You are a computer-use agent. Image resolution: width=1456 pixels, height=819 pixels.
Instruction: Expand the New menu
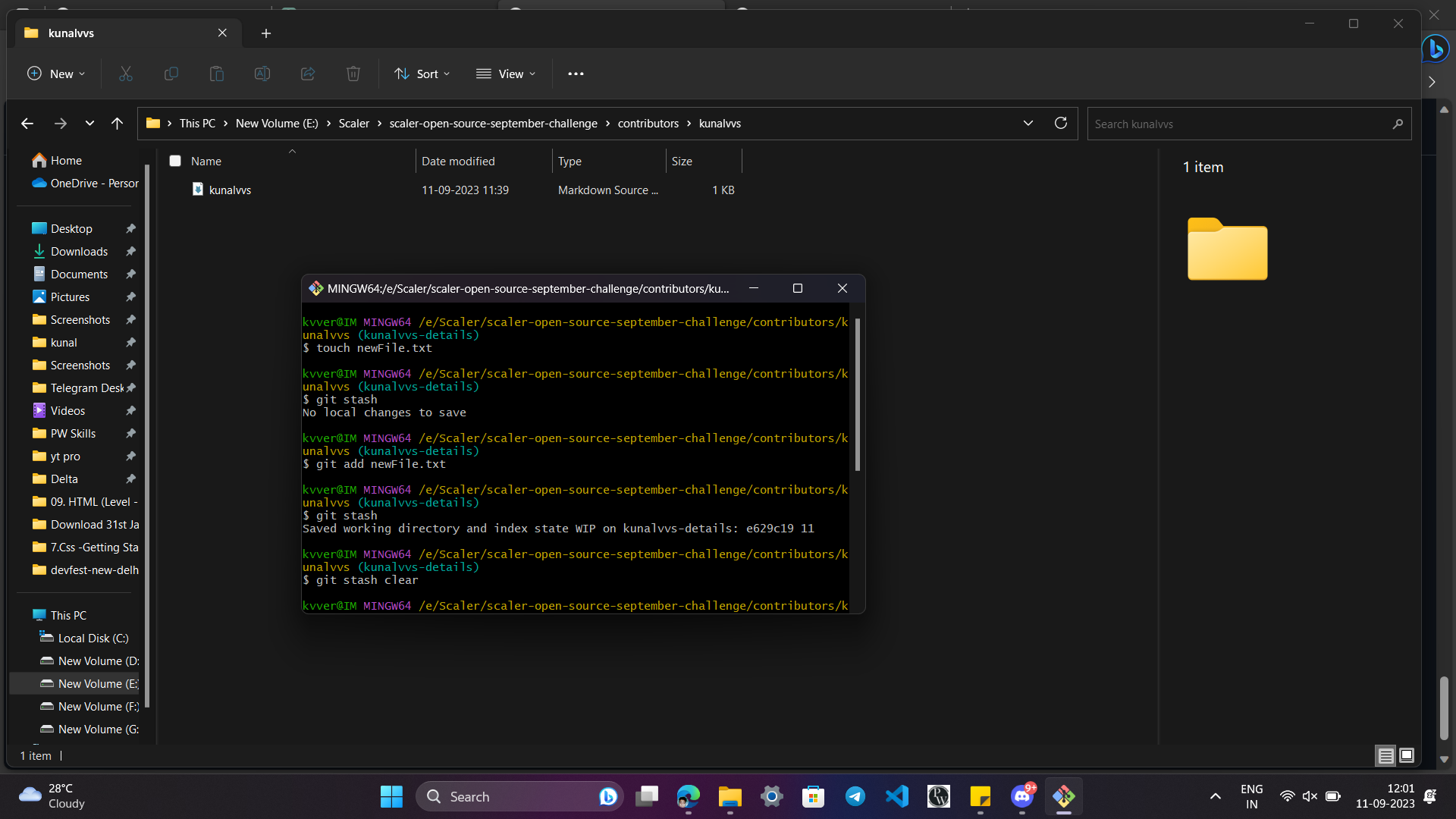click(x=55, y=74)
